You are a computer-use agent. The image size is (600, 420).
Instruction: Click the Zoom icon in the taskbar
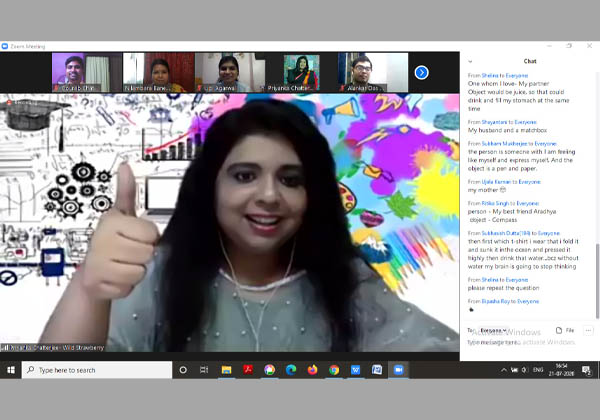[398, 369]
